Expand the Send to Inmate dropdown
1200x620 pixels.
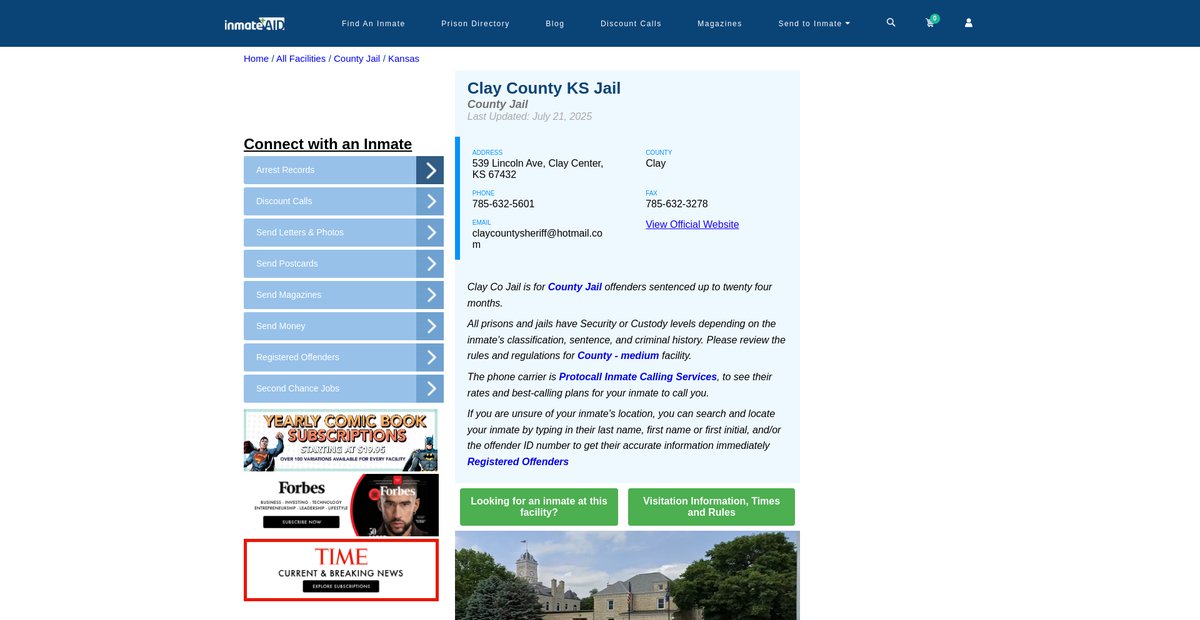coord(814,23)
